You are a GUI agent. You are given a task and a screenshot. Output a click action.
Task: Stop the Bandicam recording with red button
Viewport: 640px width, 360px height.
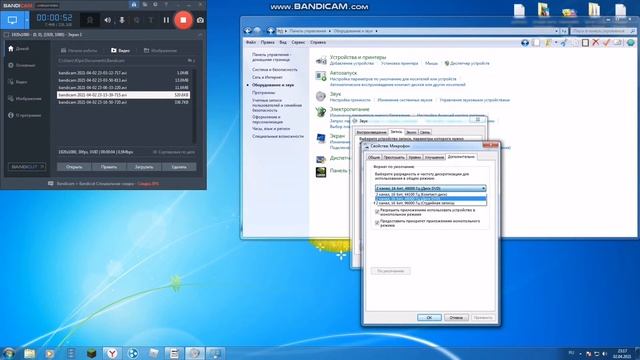pos(183,20)
